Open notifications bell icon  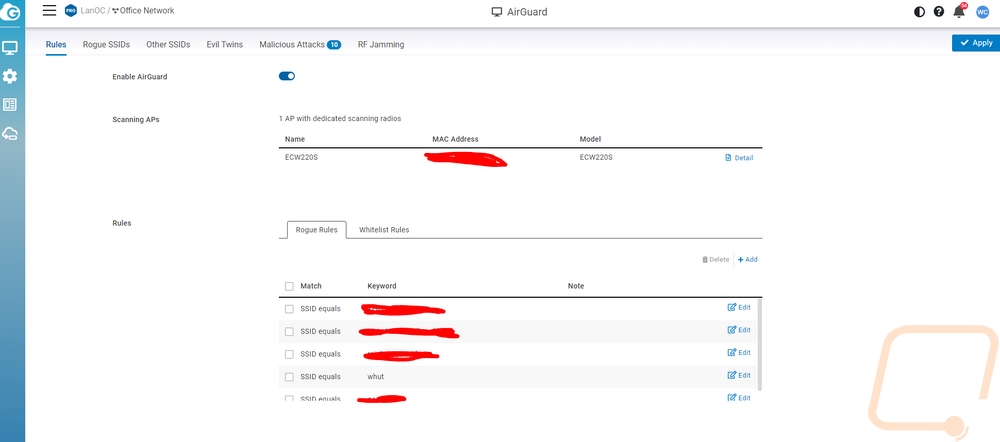[x=959, y=11]
